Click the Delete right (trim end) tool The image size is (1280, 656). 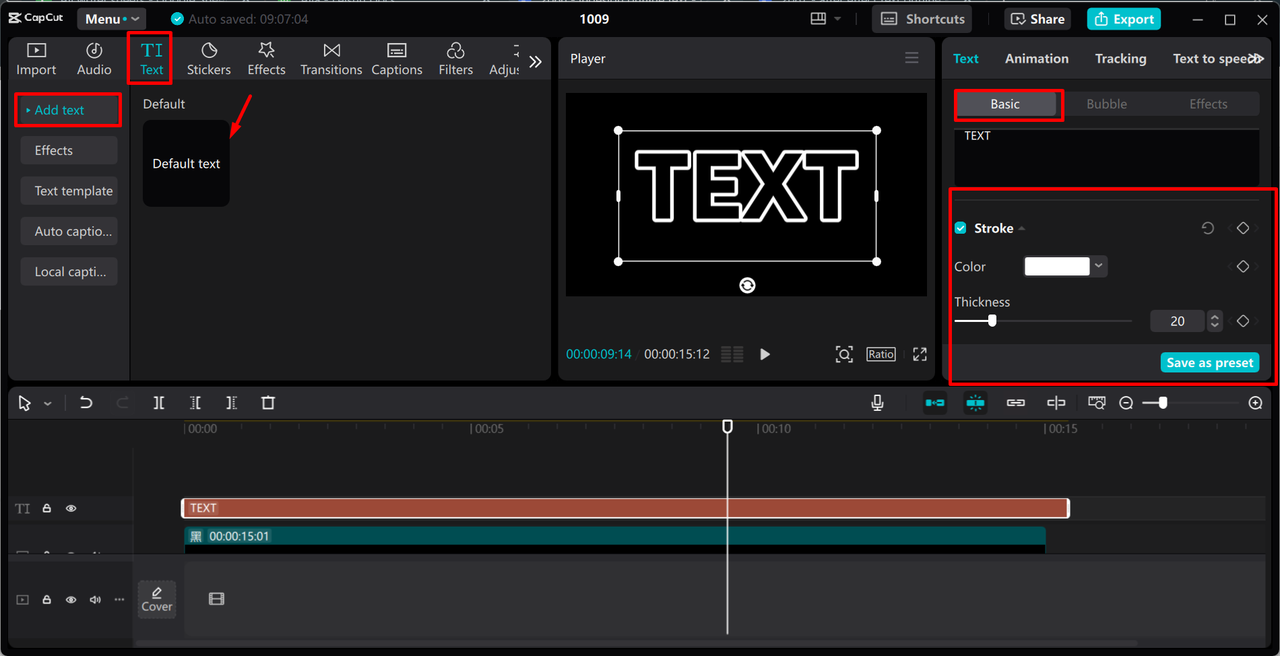click(231, 402)
